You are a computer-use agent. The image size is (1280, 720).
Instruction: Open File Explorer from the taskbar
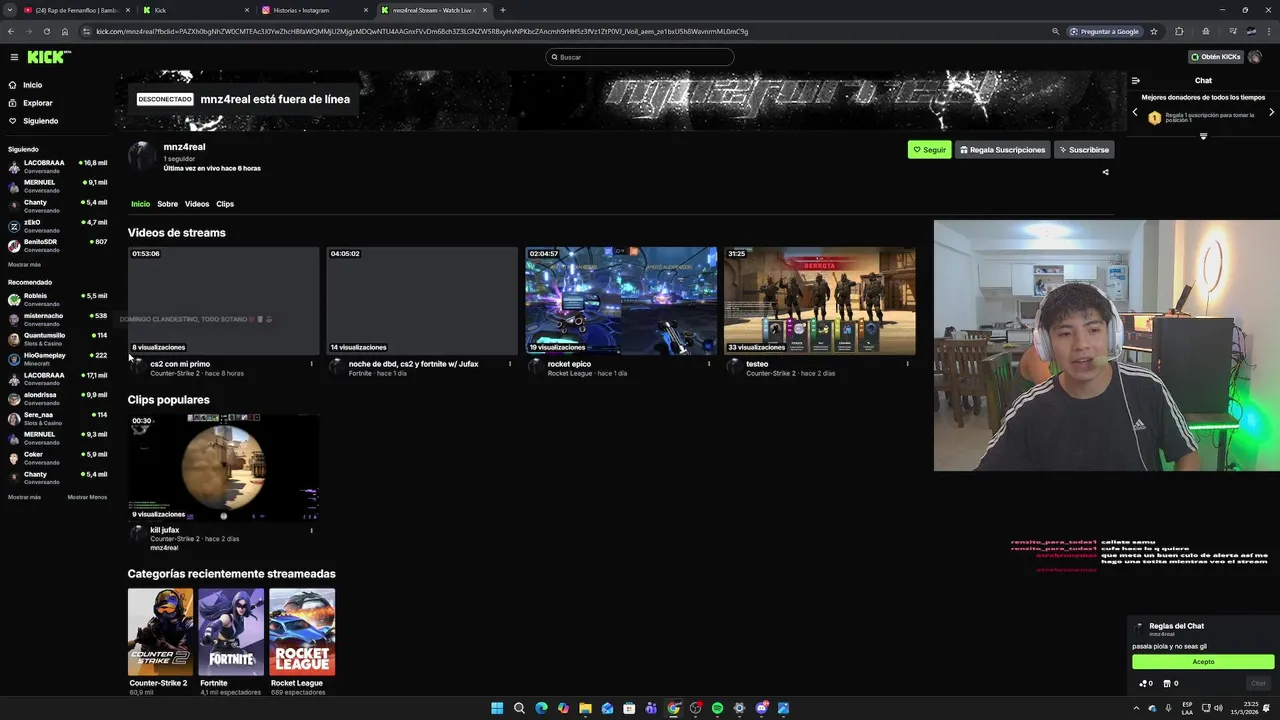585,708
